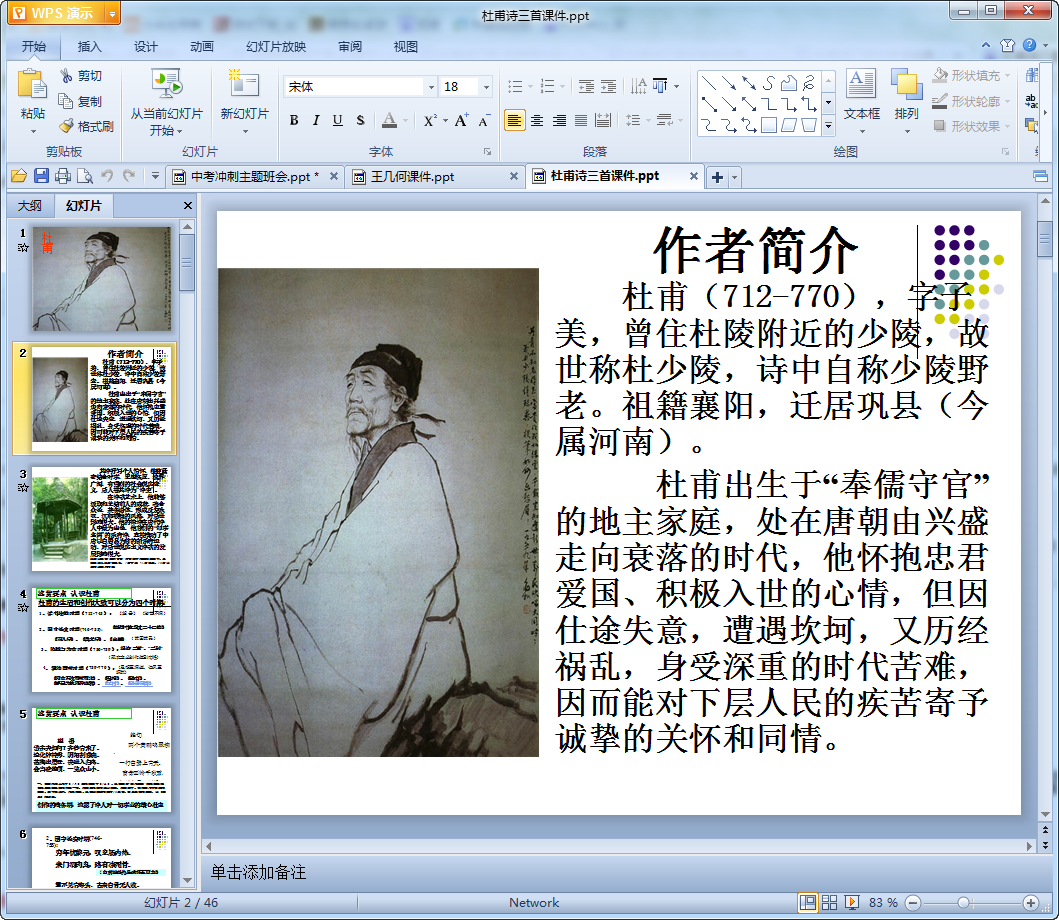
Task: Toggle bold formatting
Action: [x=294, y=120]
